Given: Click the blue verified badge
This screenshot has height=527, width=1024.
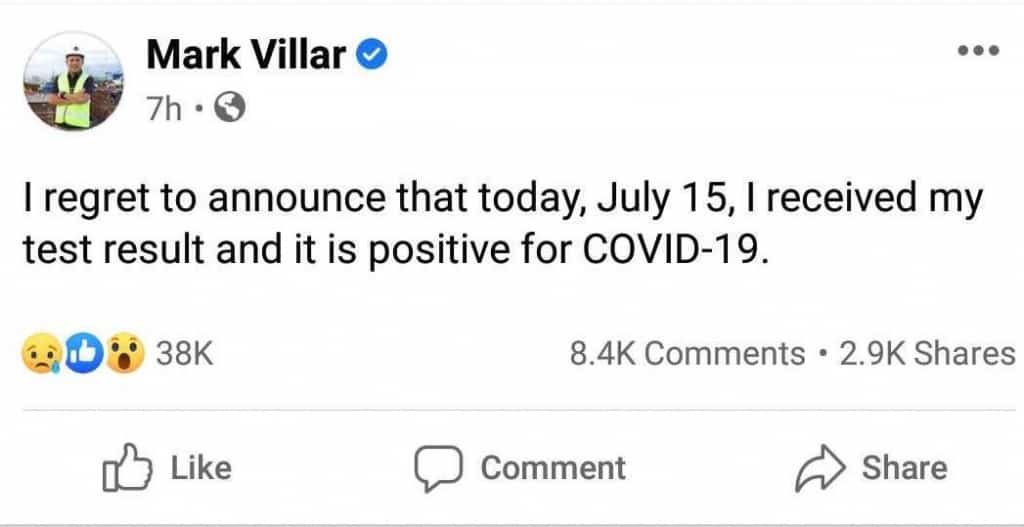Looking at the screenshot, I should tap(372, 56).
